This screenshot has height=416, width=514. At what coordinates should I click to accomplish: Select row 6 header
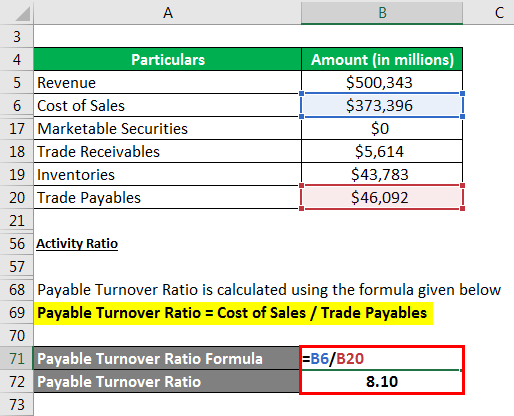[17, 105]
